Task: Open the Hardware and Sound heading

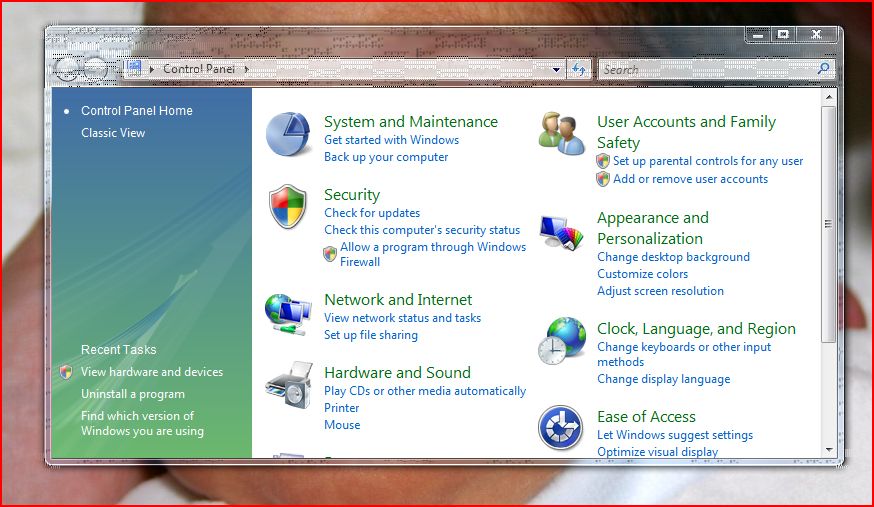Action: point(397,372)
